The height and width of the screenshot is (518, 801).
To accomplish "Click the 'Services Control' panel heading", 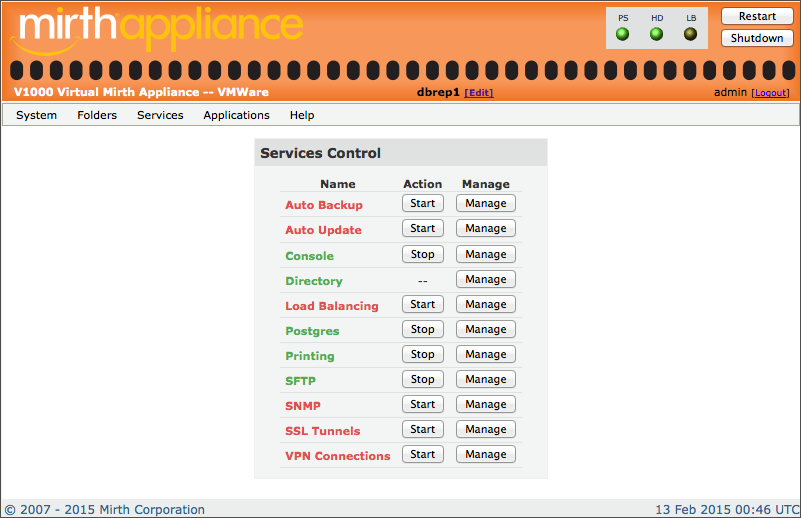I will pyautogui.click(x=320, y=153).
